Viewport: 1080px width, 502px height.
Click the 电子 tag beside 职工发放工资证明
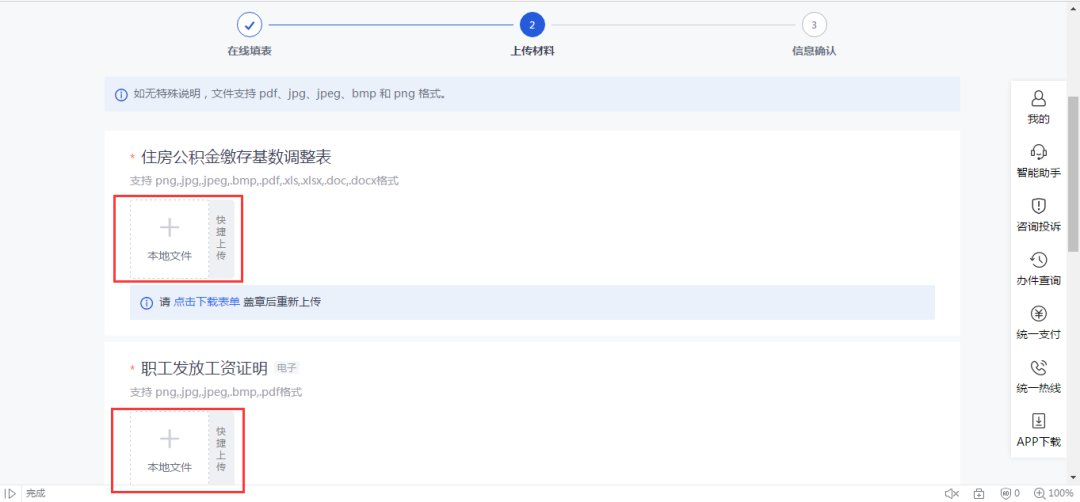[x=286, y=368]
